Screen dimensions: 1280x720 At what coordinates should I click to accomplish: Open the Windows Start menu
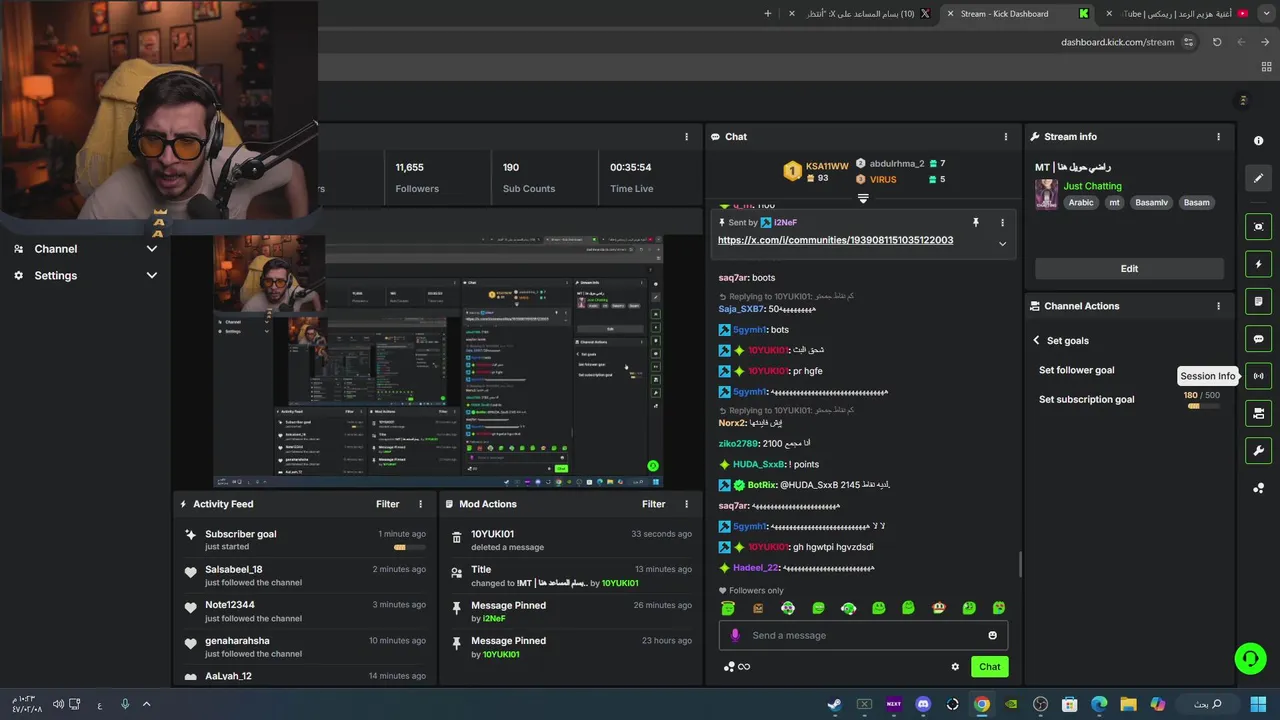pyautogui.click(x=1258, y=704)
